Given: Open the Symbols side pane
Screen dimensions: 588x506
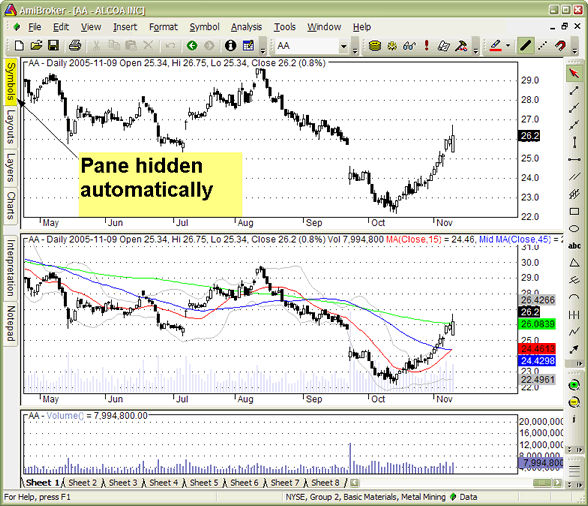Looking at the screenshot, I should point(11,81).
